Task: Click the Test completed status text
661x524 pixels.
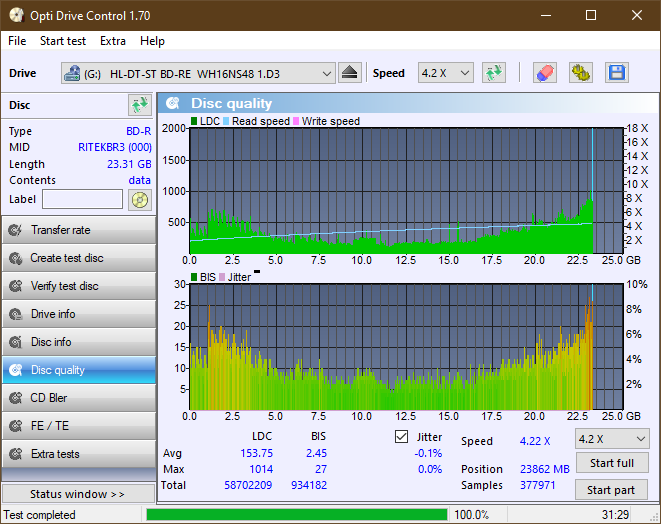Action: pos(40,515)
